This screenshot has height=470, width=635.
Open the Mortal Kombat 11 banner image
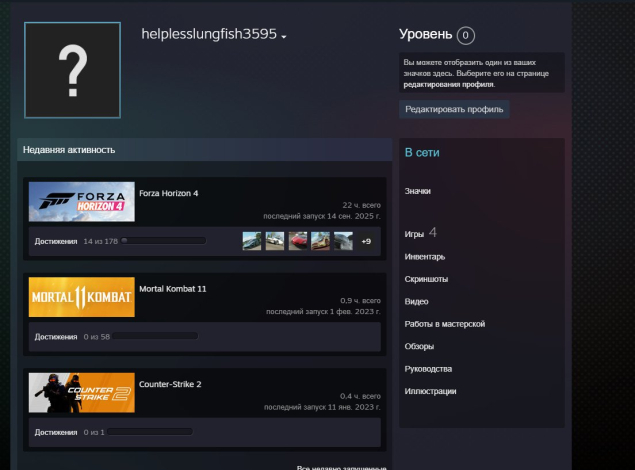(x=81, y=297)
